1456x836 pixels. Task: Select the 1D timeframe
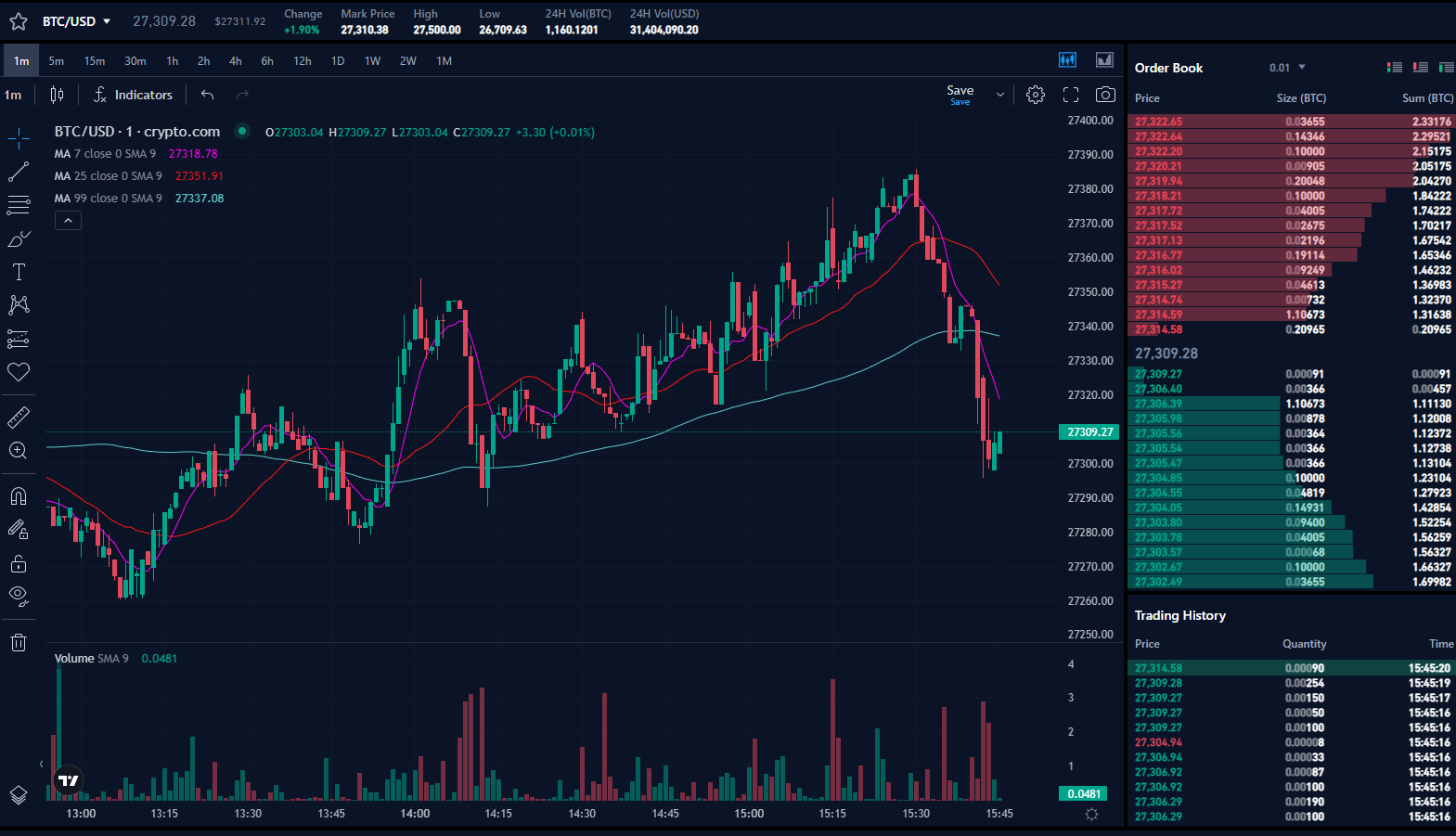(x=338, y=61)
